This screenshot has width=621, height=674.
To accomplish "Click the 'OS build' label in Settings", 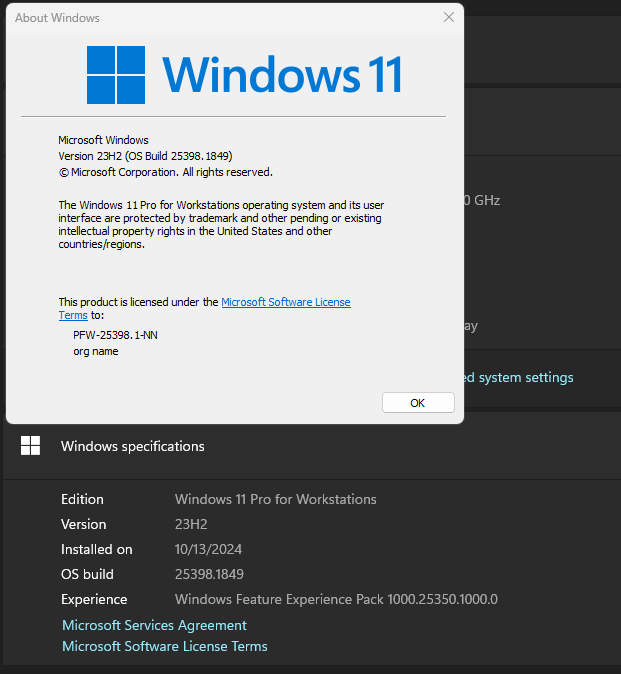I will point(87,574).
